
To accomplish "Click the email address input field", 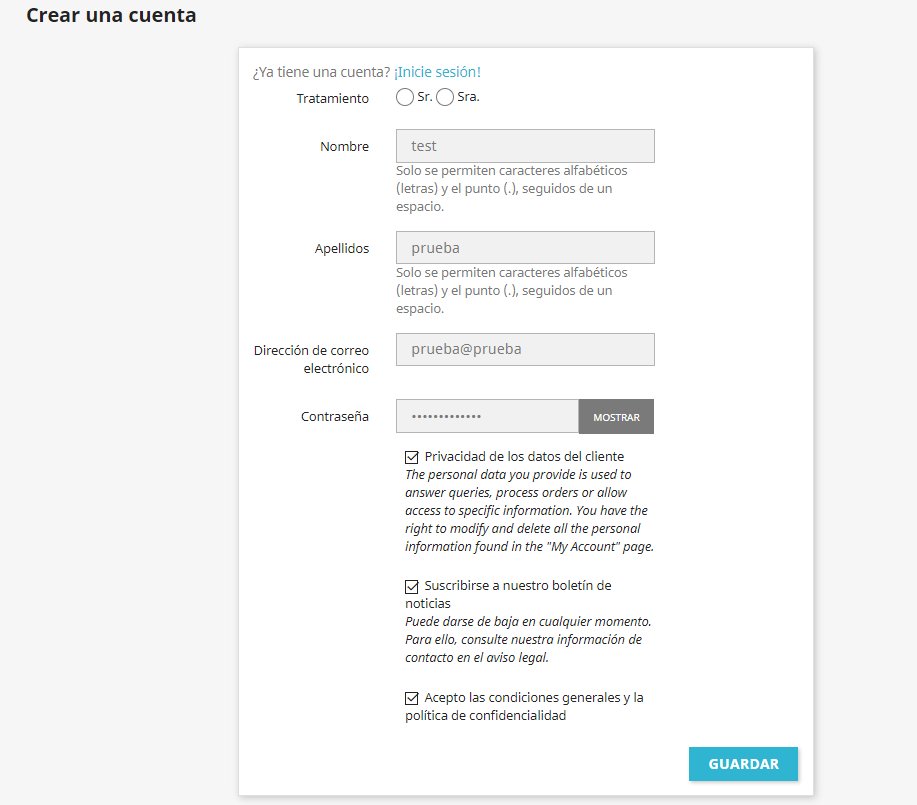I will (525, 350).
